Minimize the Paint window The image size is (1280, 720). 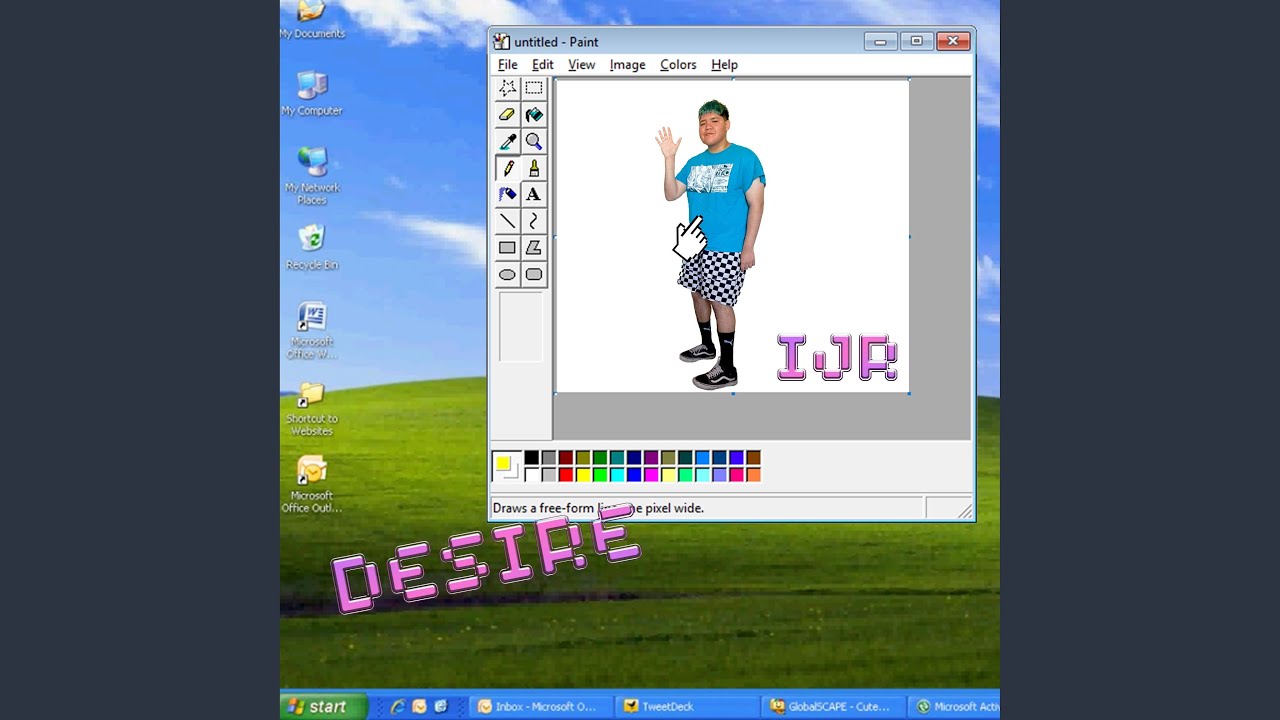[x=880, y=41]
